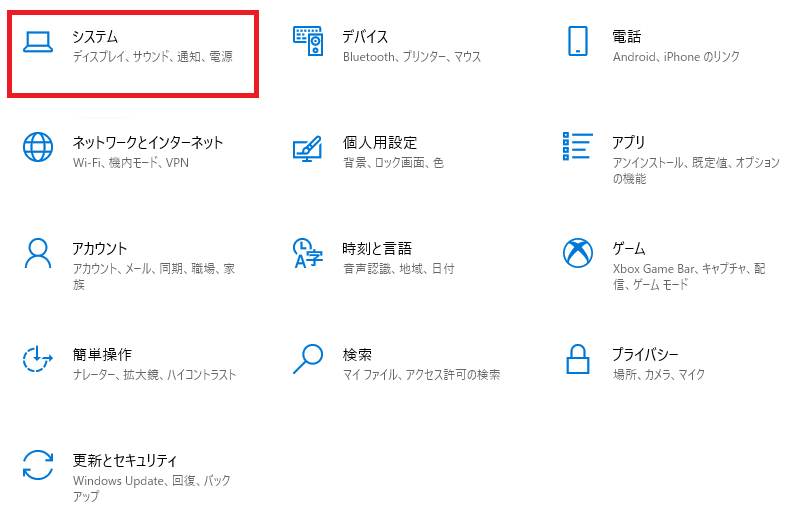Click the padlock icon for プライバシー
The height and width of the screenshot is (532, 804).
click(x=578, y=359)
